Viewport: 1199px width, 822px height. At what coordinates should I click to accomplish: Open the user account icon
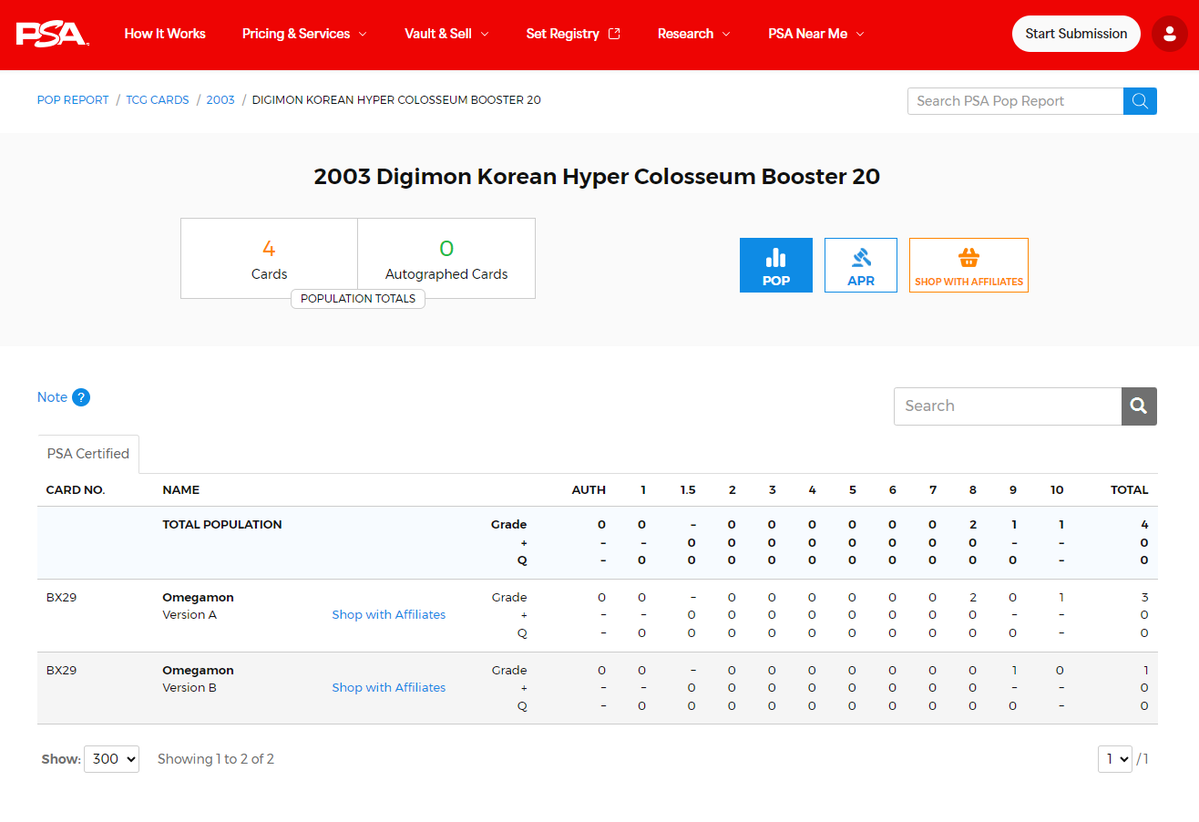(1169, 34)
